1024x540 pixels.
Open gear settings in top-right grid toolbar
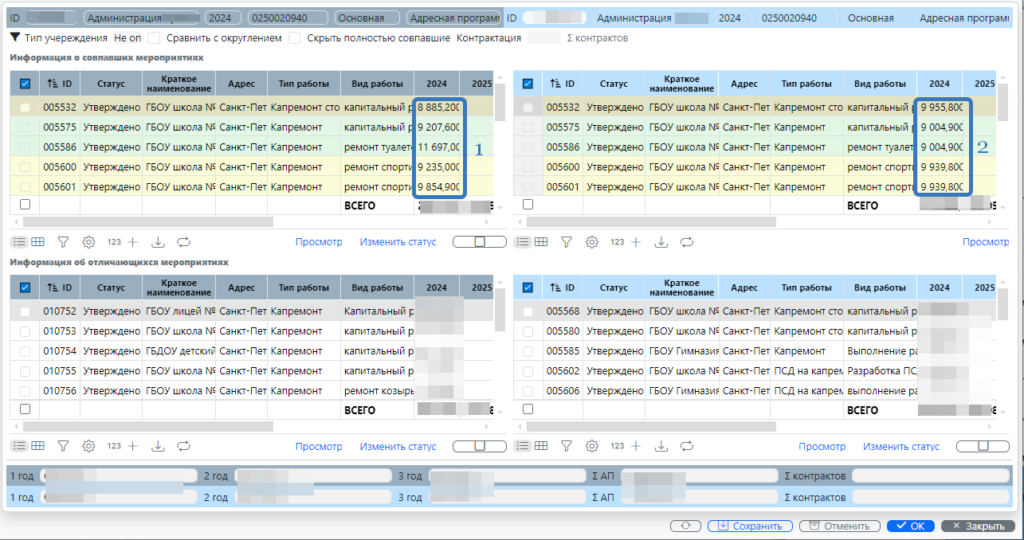(x=592, y=242)
